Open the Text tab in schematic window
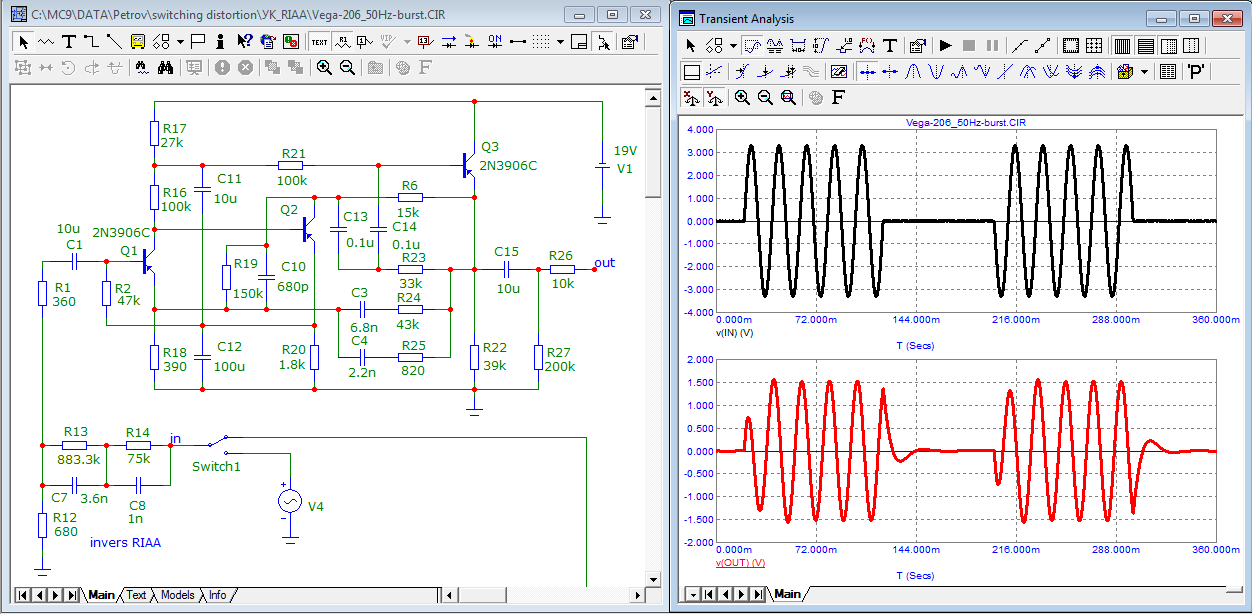The image size is (1252, 614). coord(136,595)
